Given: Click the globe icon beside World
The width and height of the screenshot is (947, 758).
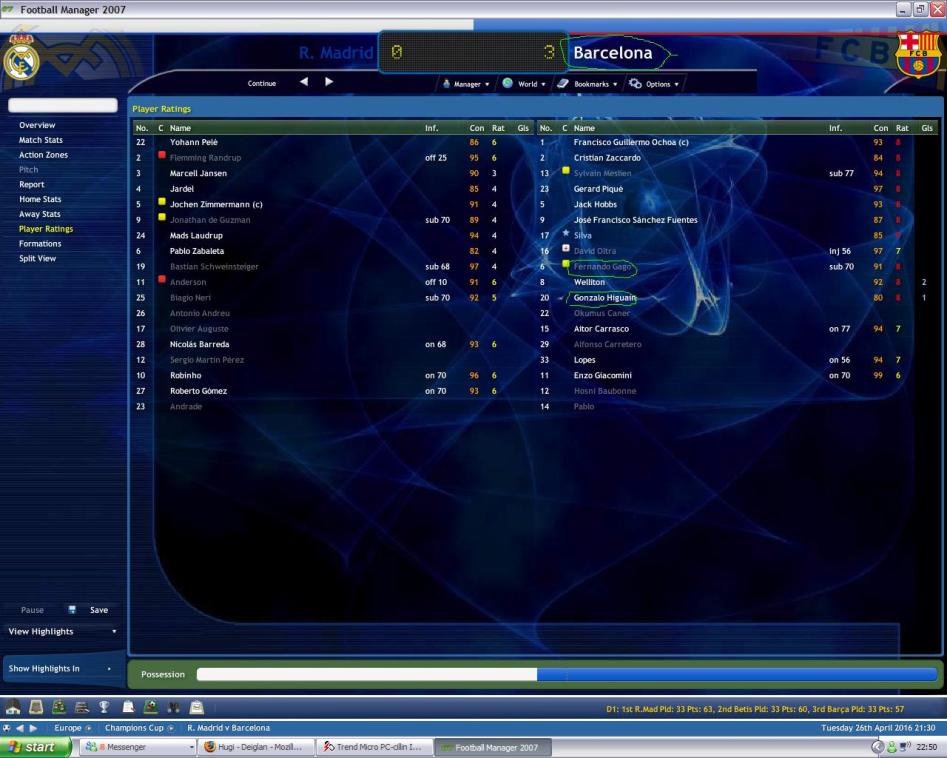Looking at the screenshot, I should pos(507,83).
